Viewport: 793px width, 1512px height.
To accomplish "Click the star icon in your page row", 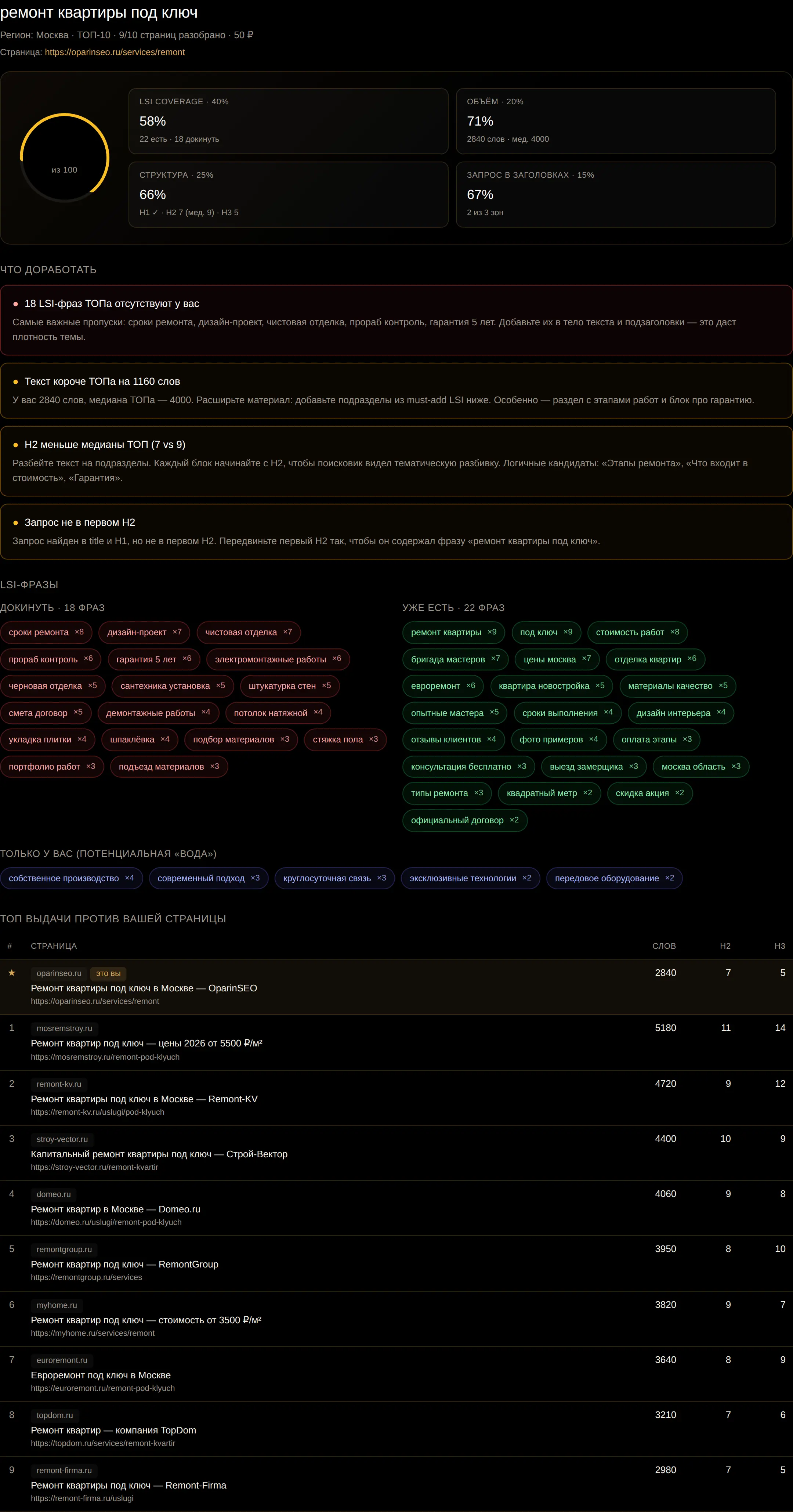I will click(x=11, y=973).
